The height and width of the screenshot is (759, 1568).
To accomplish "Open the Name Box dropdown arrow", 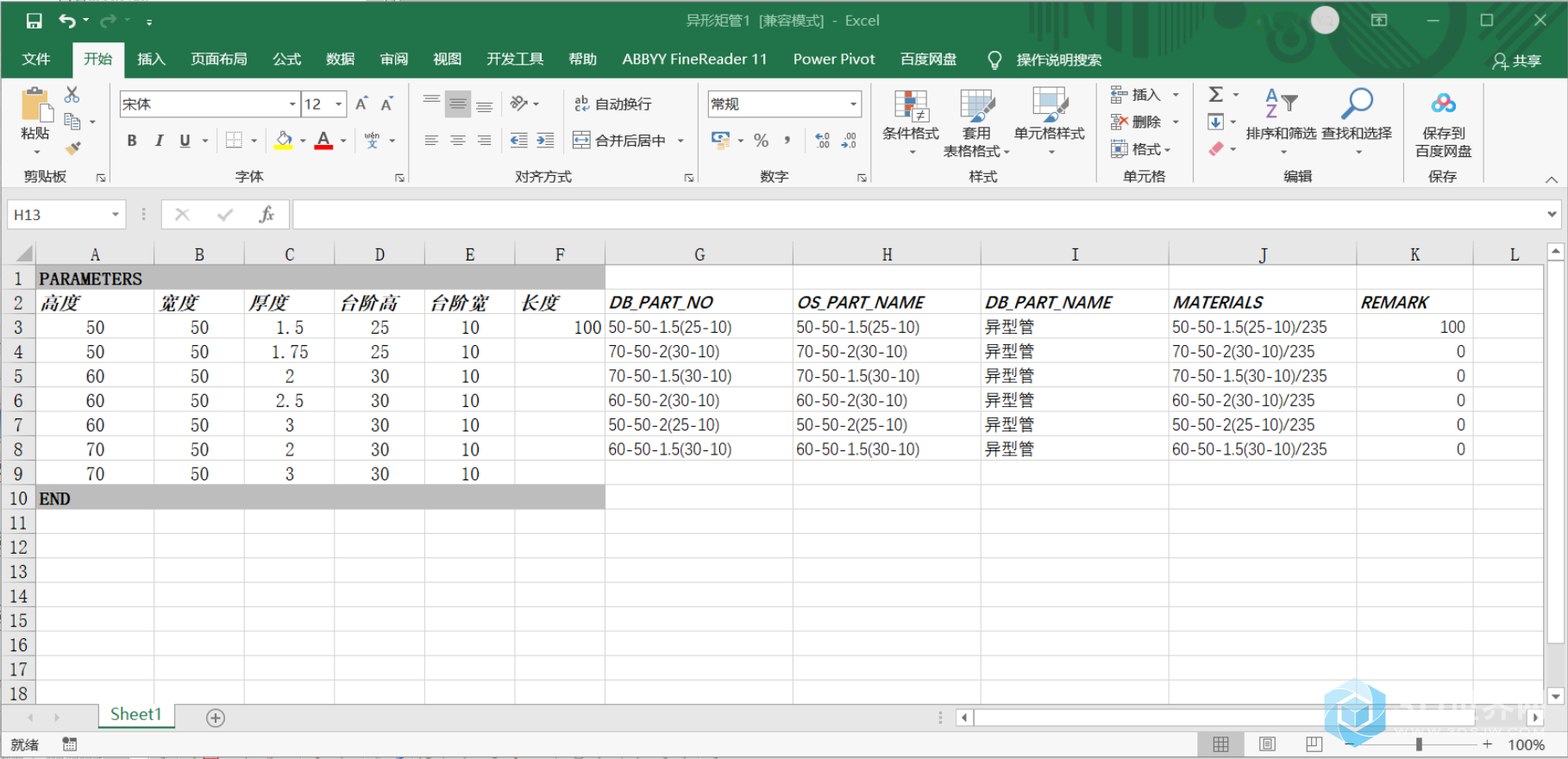I will coord(115,215).
